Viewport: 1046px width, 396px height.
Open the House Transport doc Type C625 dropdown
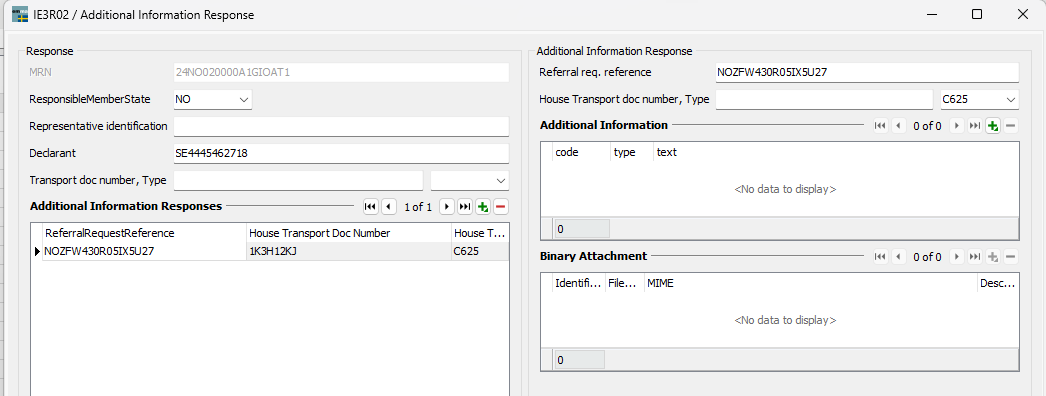coord(1010,99)
